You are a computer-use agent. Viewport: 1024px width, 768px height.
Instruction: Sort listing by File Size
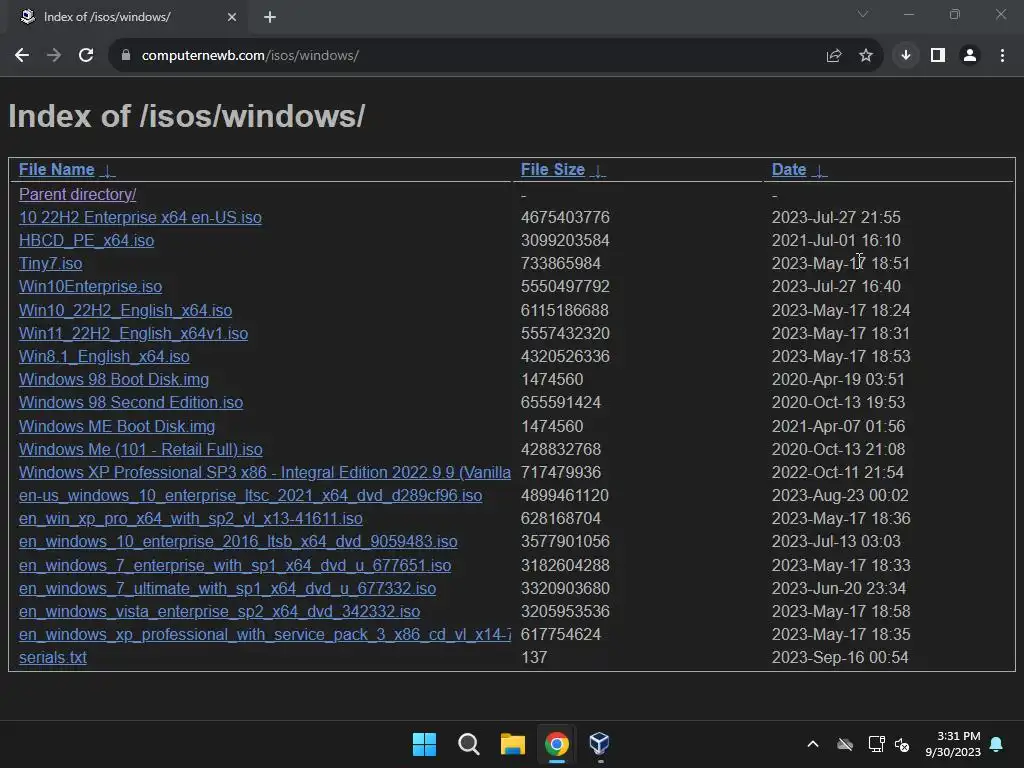click(x=552, y=170)
